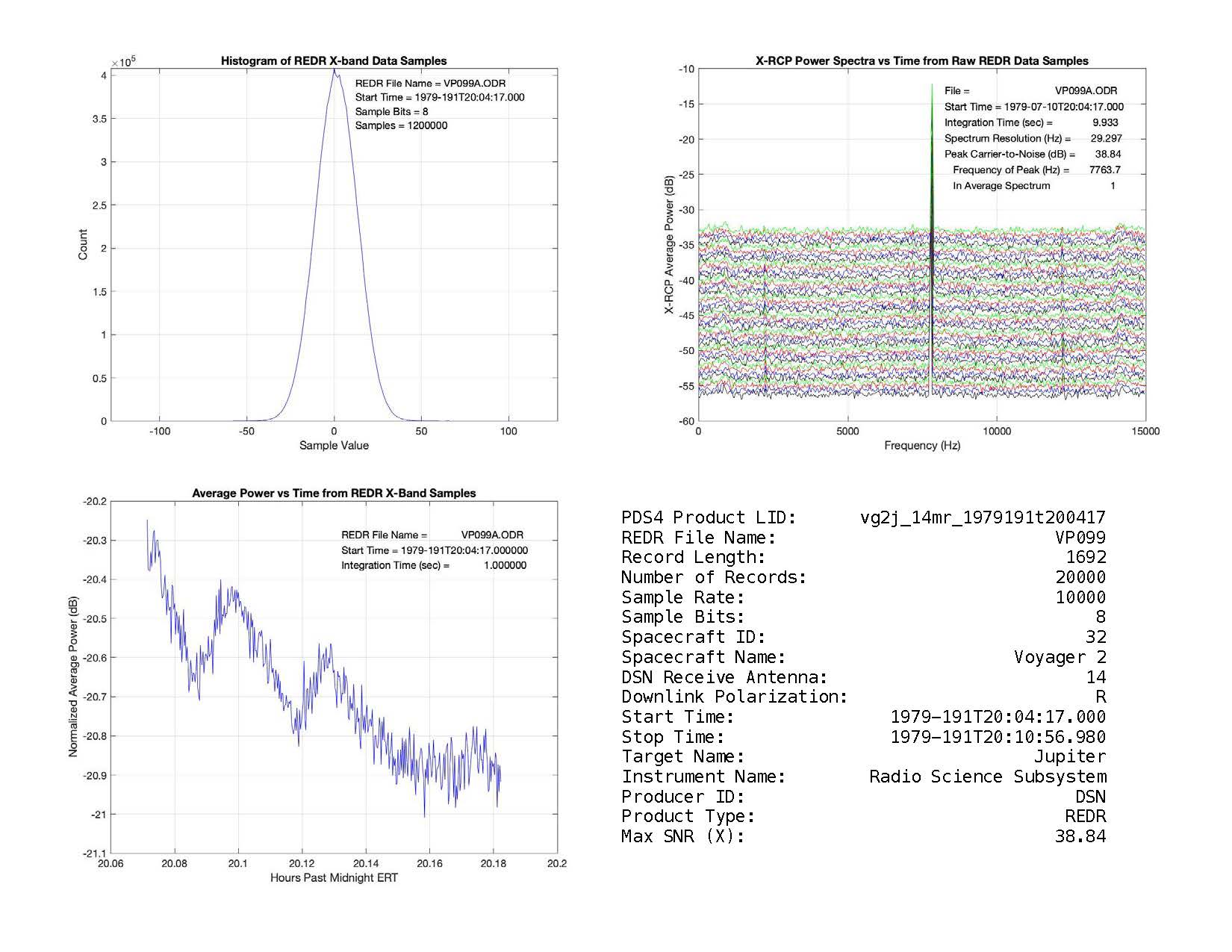The height and width of the screenshot is (952, 1232).
Task: Click the 'Normalized Average Power (dB)' y-axis label
Action: point(73,677)
